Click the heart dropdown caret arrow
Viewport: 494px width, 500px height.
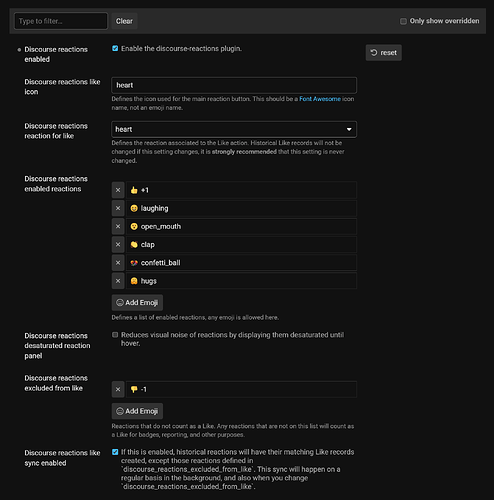pos(349,129)
